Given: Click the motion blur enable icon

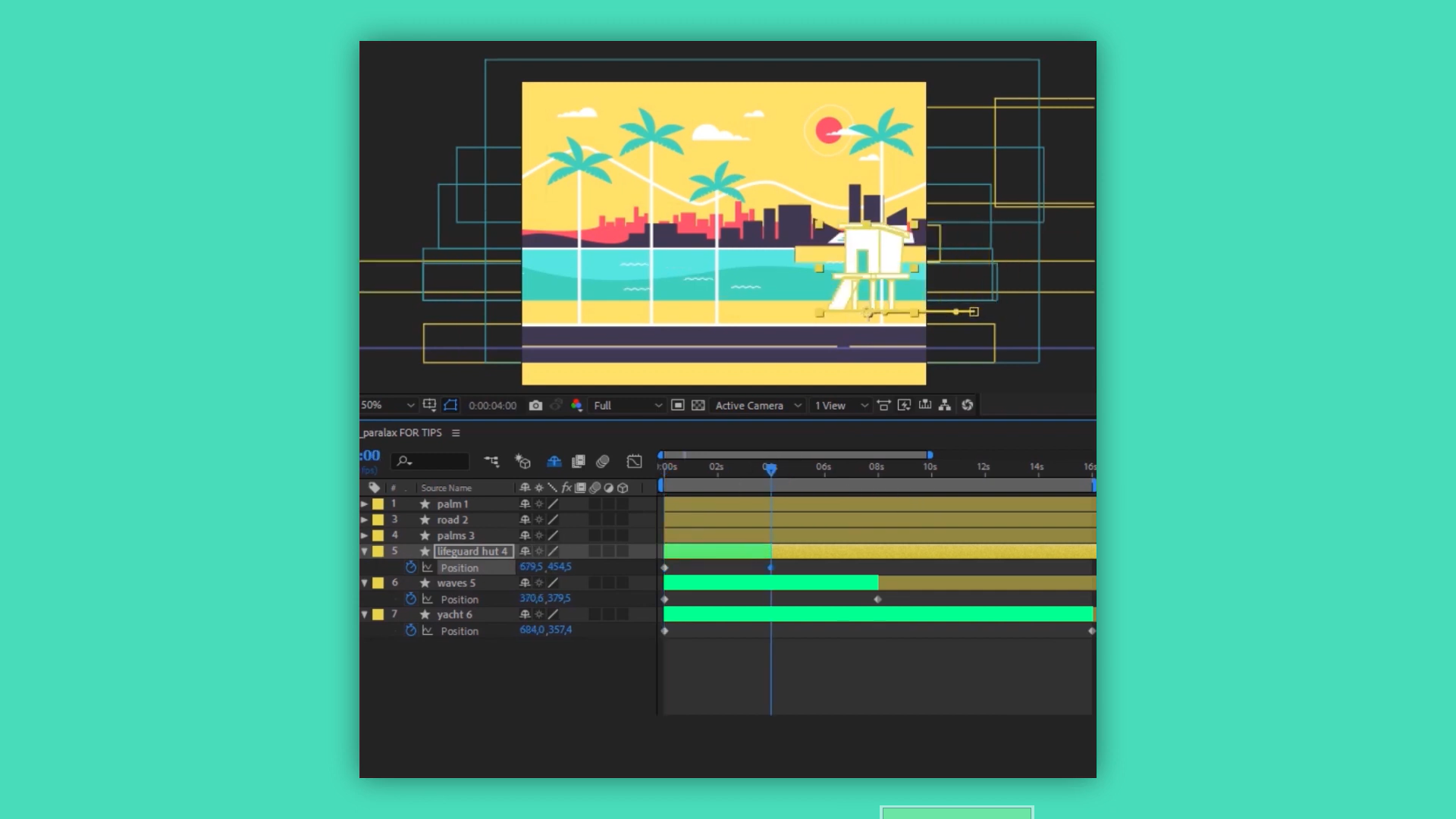Looking at the screenshot, I should click(603, 461).
